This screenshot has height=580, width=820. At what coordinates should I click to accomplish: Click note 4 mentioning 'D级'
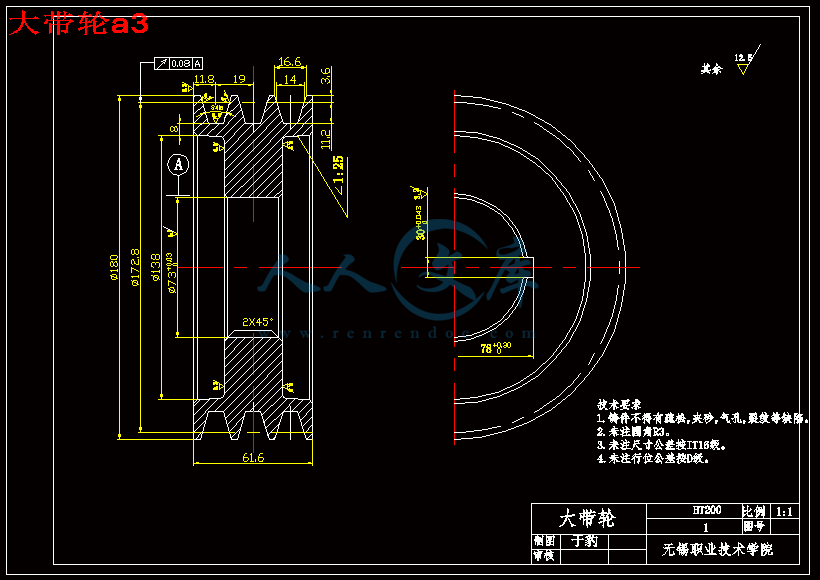pyautogui.click(x=653, y=459)
